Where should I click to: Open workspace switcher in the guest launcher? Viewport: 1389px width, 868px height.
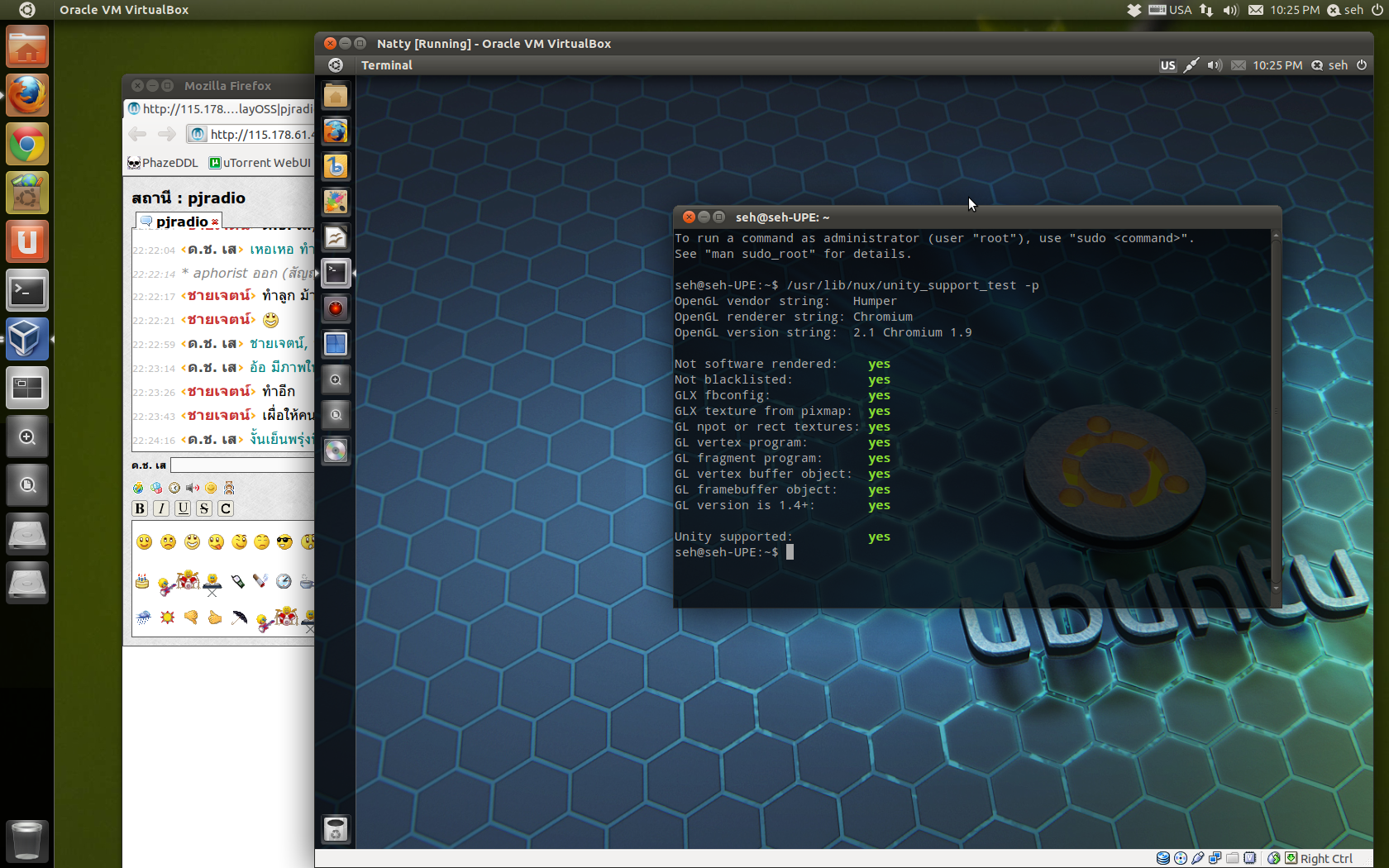click(x=336, y=344)
